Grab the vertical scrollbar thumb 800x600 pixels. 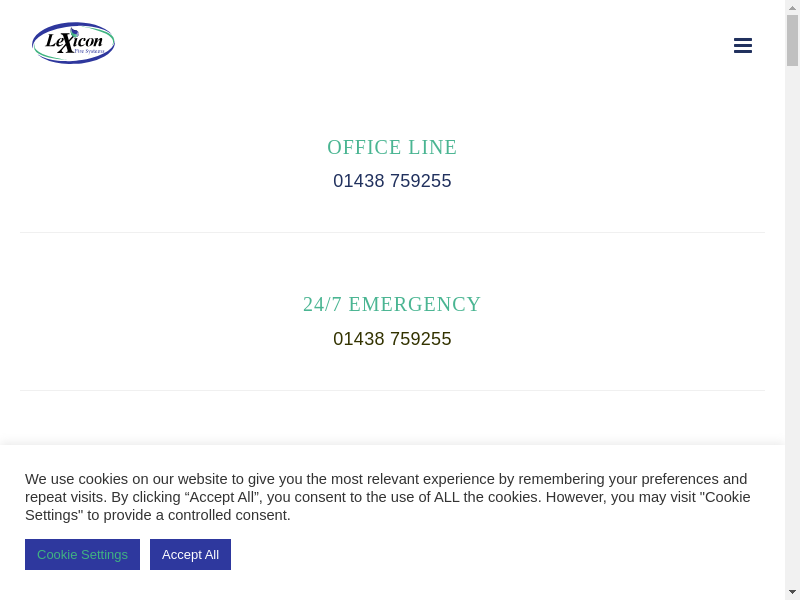792,40
